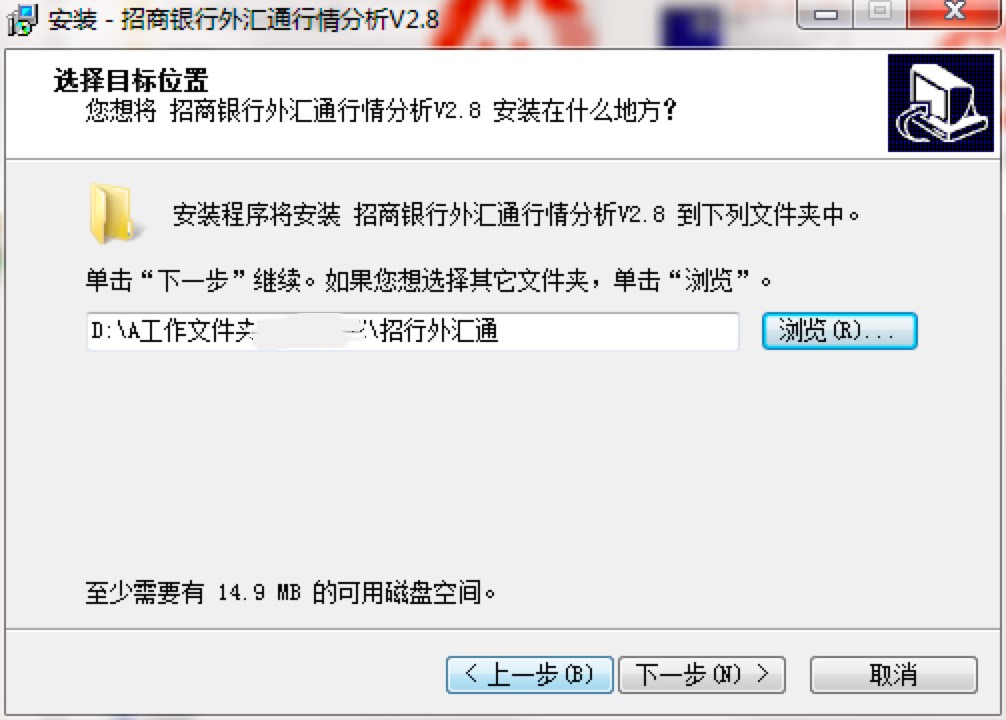Cancel the installation with 取消
The width and height of the screenshot is (1006, 720).
893,674
